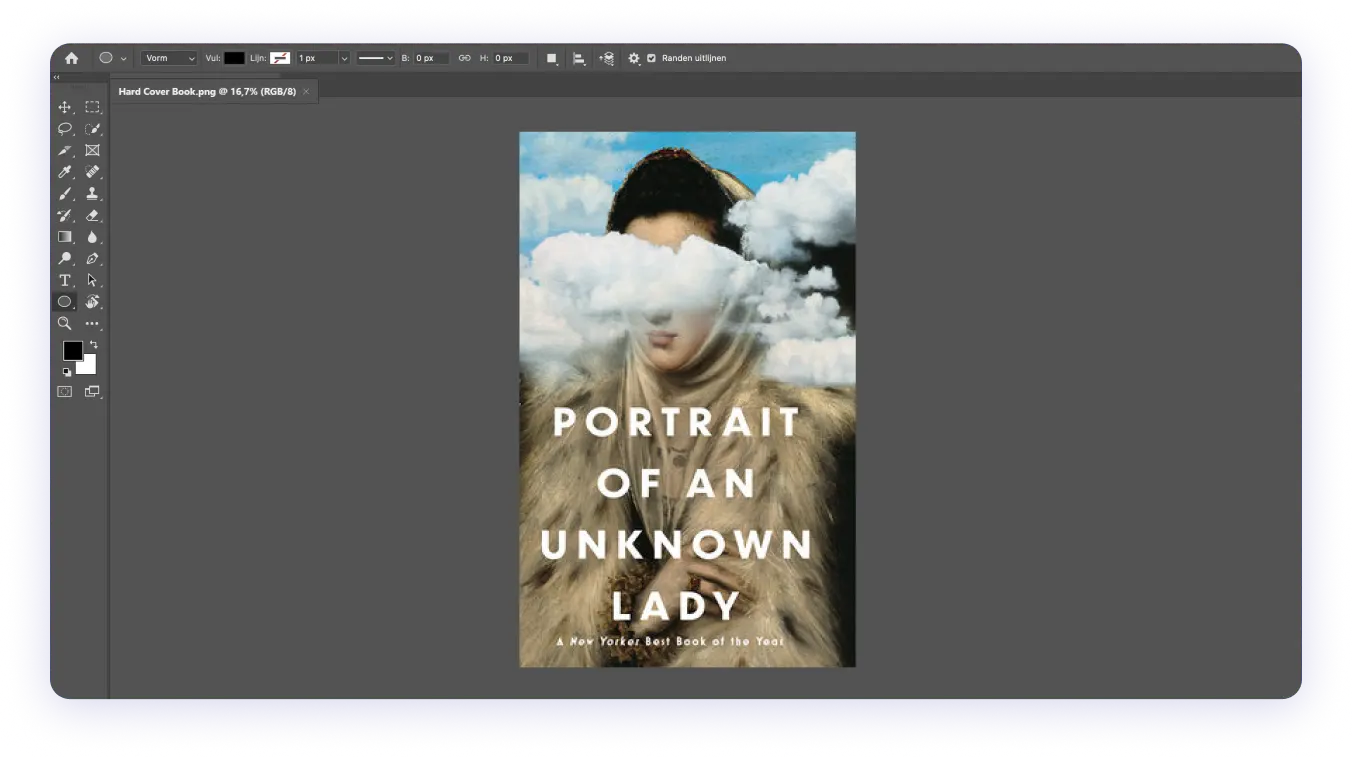Screen dimensions: 1352x757
Task: Go to the Home screen
Action: point(71,58)
